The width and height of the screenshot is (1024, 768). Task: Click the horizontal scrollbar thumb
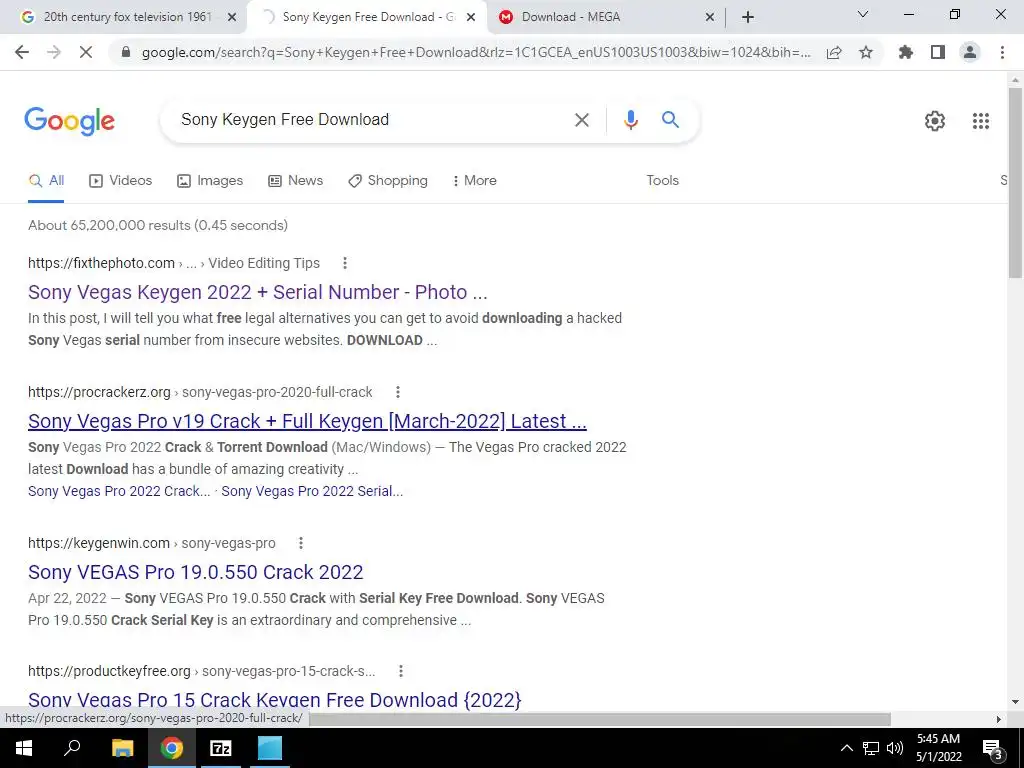(600, 719)
